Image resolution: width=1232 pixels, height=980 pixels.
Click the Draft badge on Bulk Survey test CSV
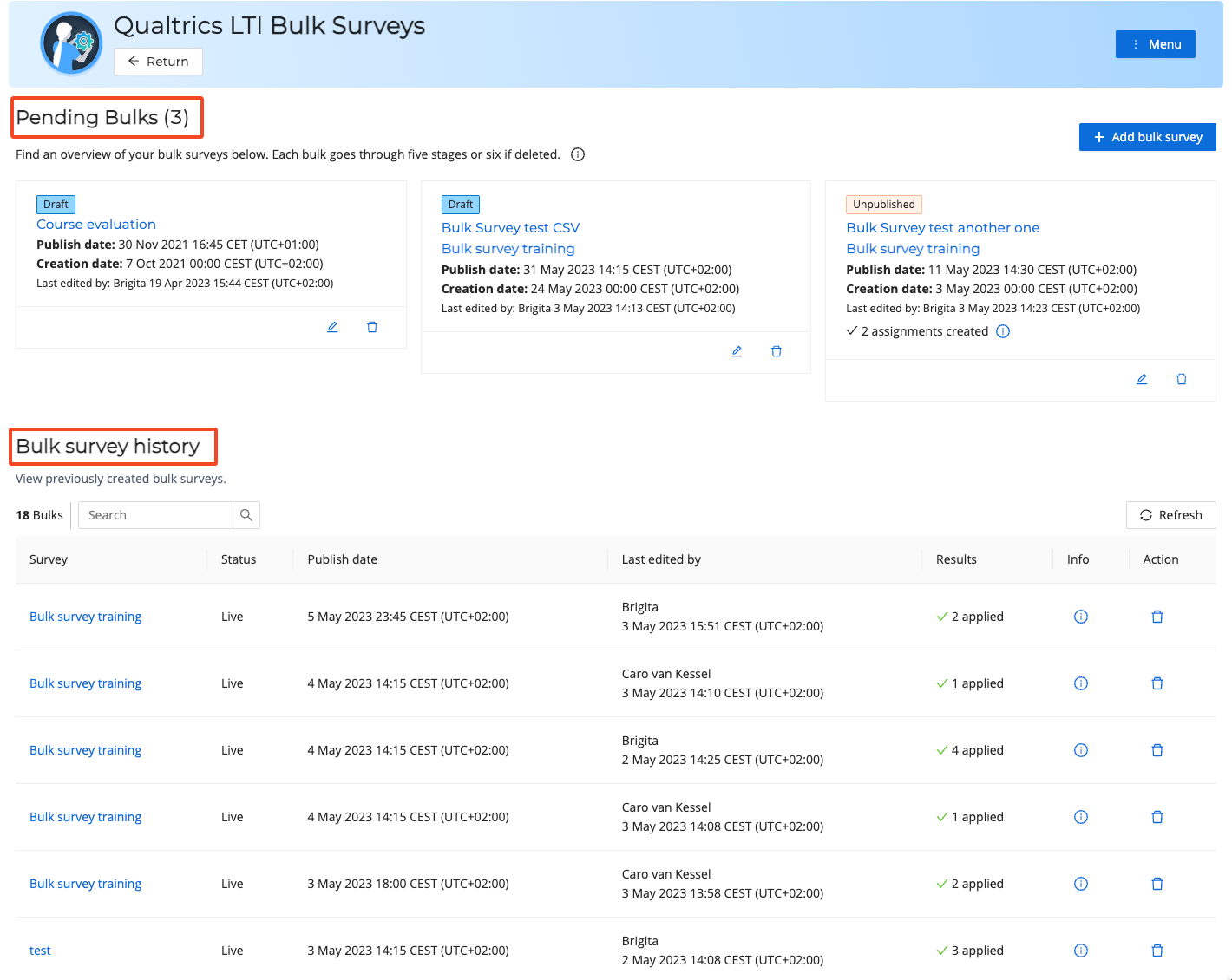(x=461, y=205)
